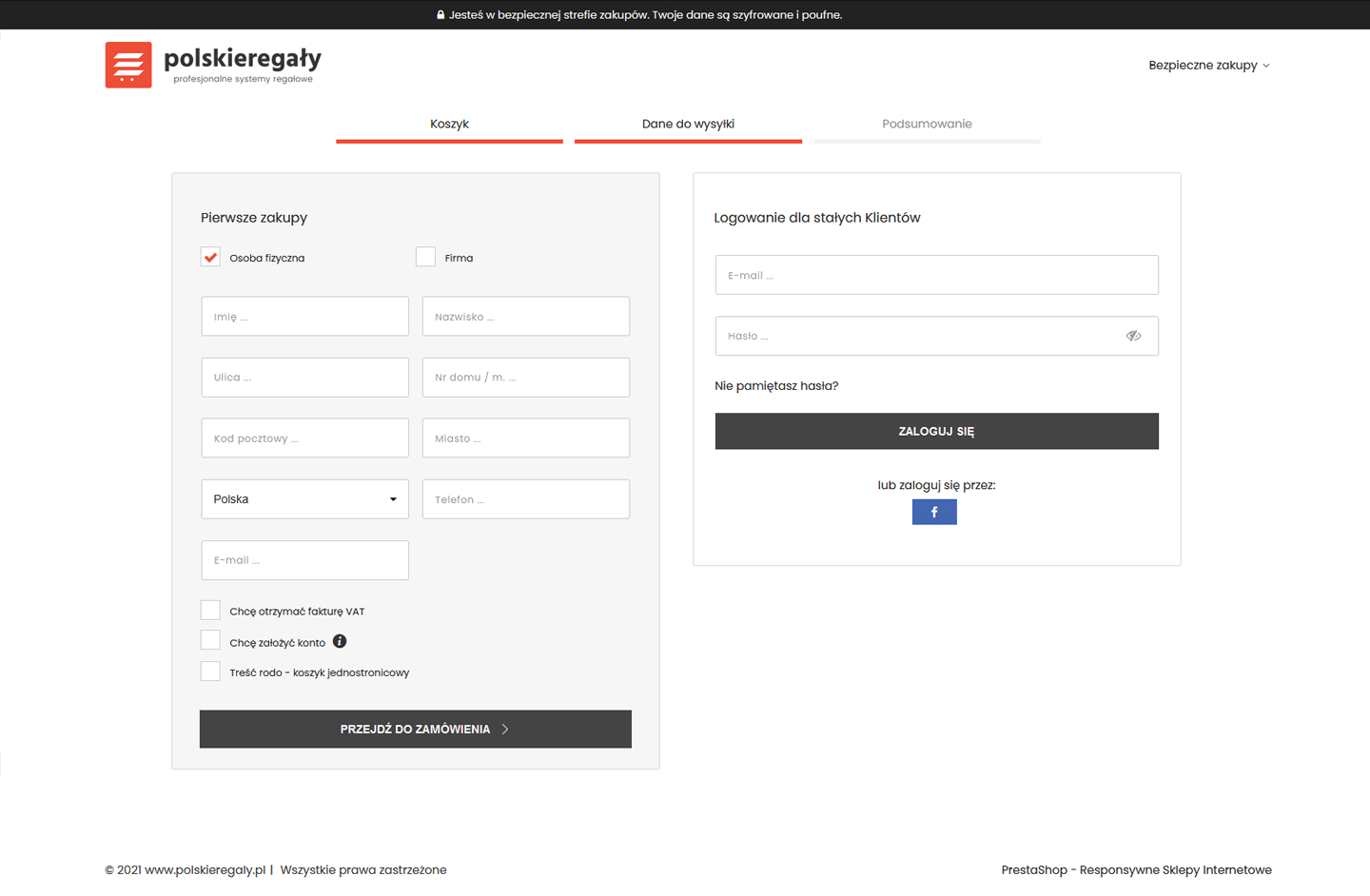Click the polskieregały logo icon
Screen dimensions: 1370x896
tap(128, 65)
